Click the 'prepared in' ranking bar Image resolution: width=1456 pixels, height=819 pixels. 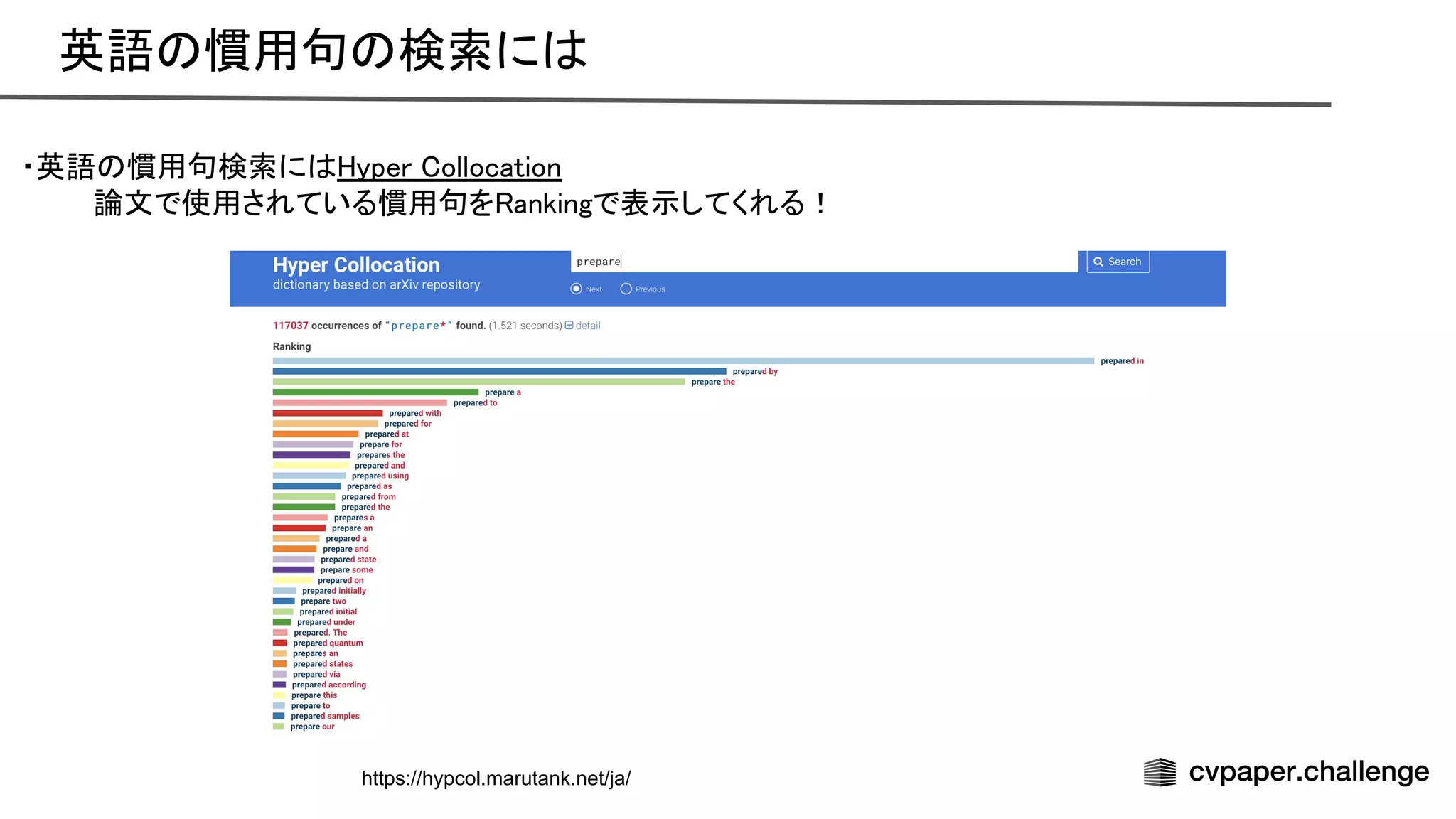[683, 361]
